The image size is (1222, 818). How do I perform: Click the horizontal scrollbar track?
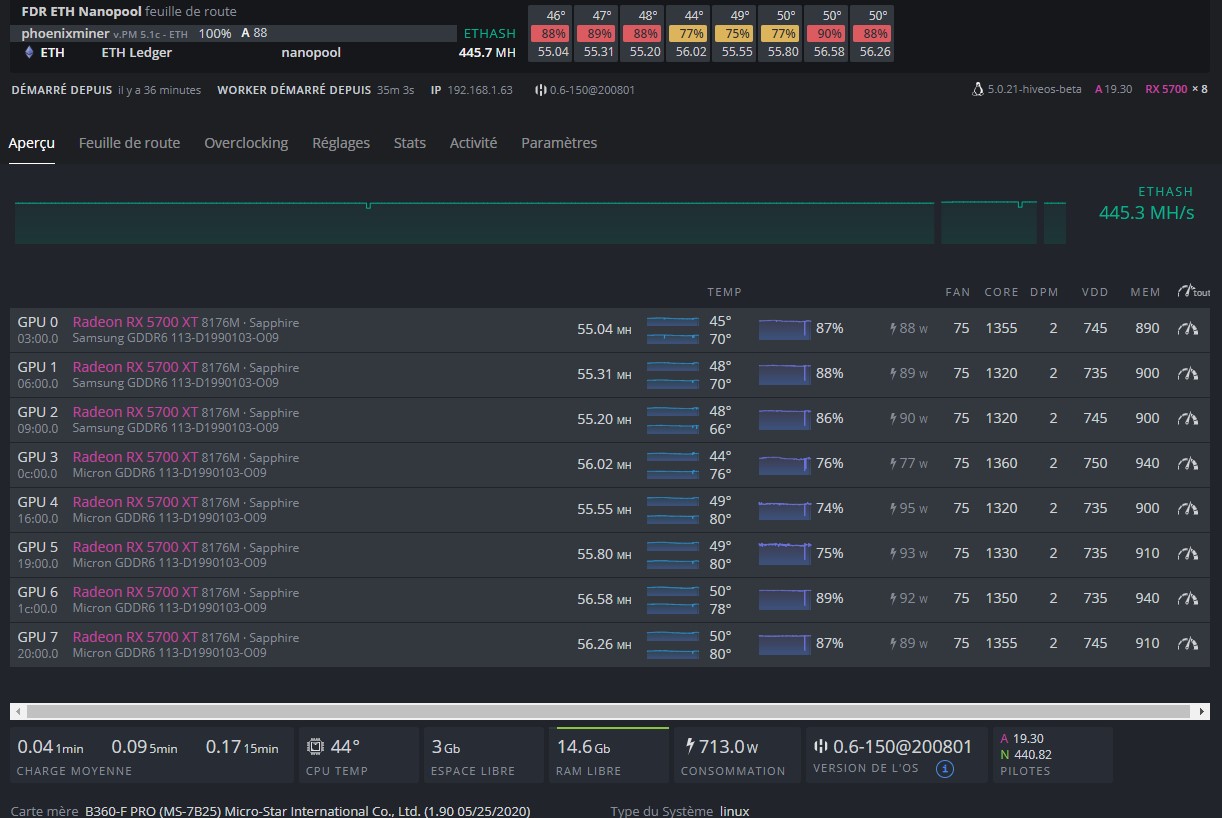click(610, 711)
